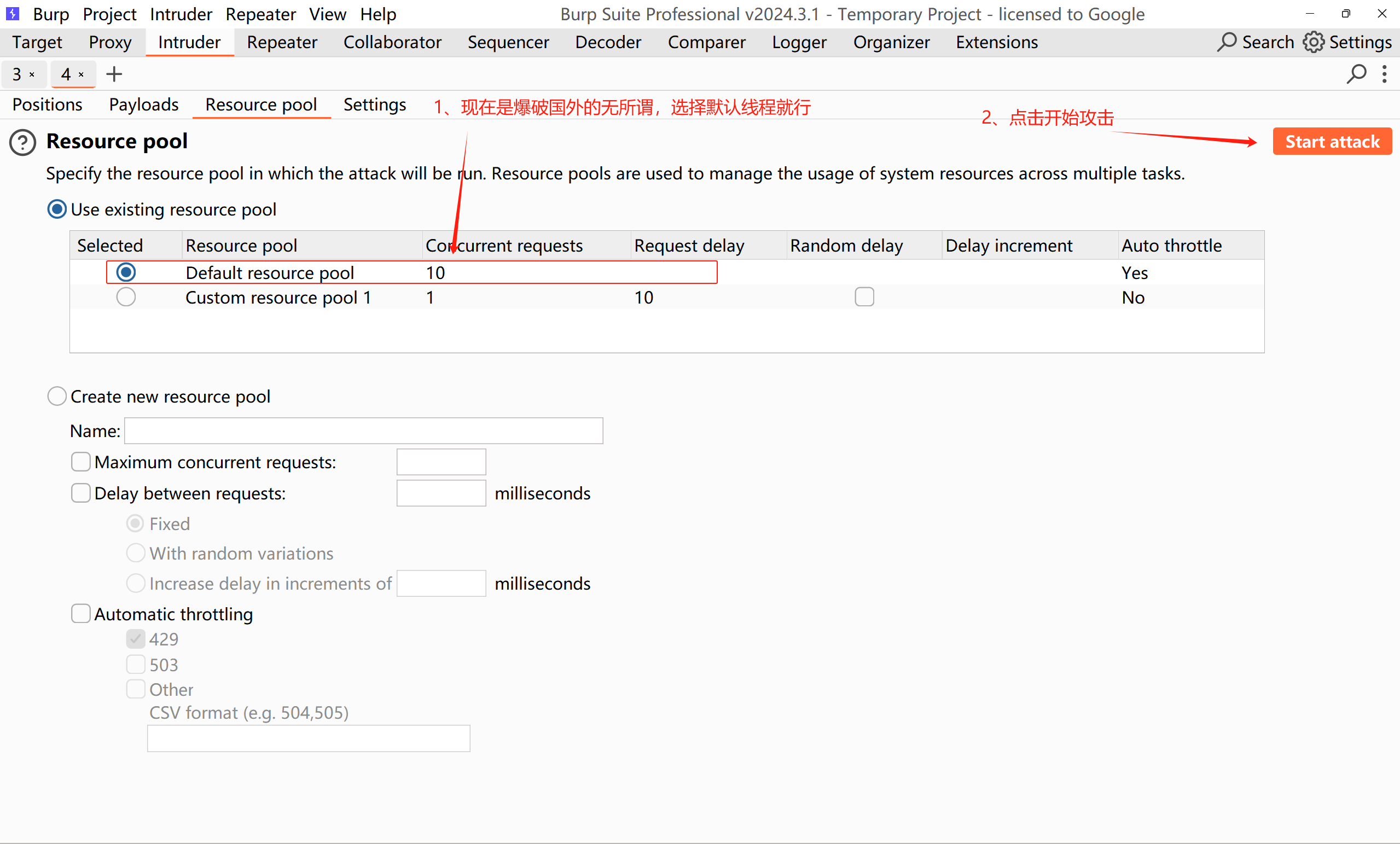
Task: Open global Search via magnifier icon
Action: tap(1227, 42)
